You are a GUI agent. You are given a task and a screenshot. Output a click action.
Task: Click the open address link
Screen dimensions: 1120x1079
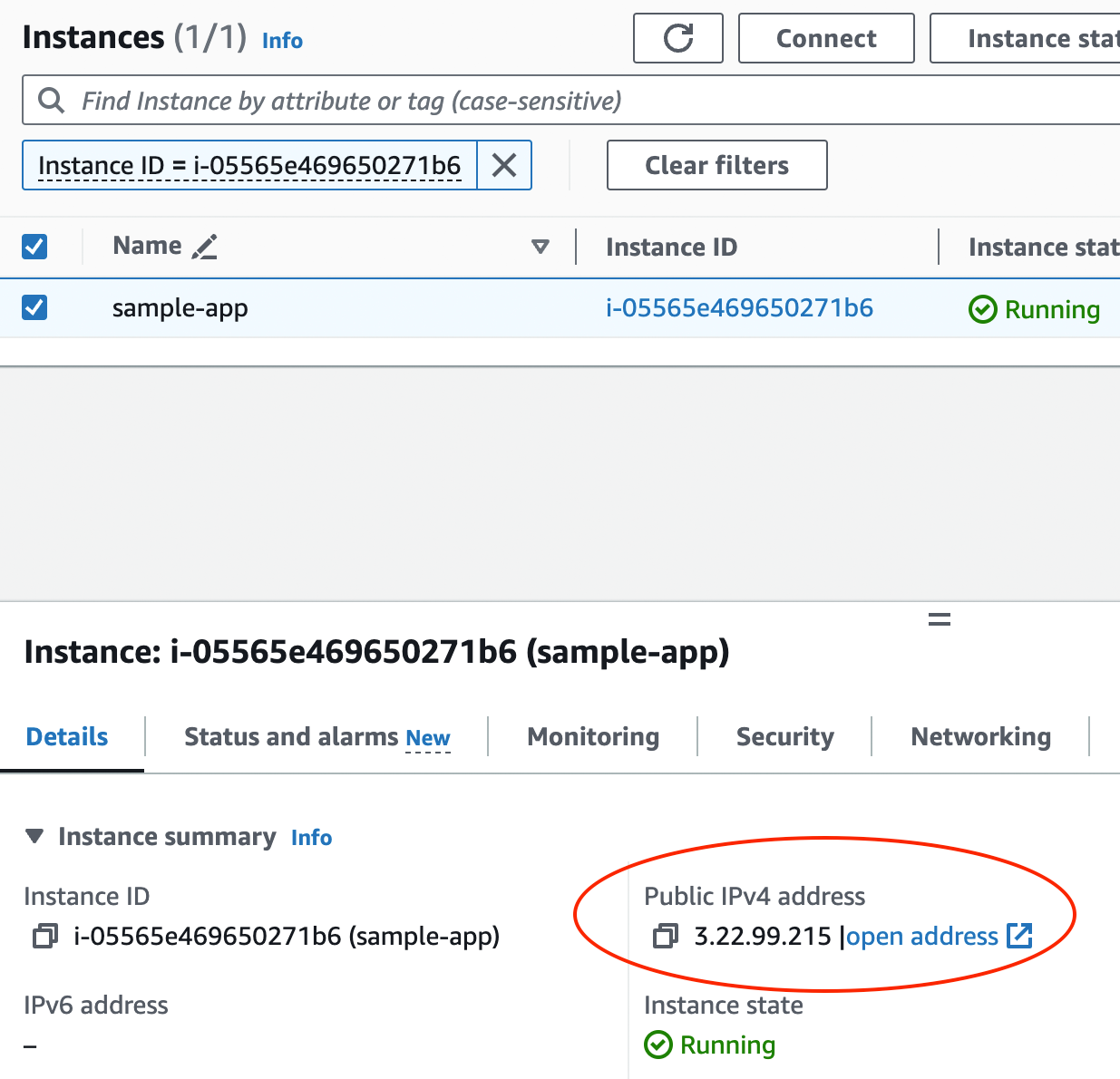pos(922,936)
